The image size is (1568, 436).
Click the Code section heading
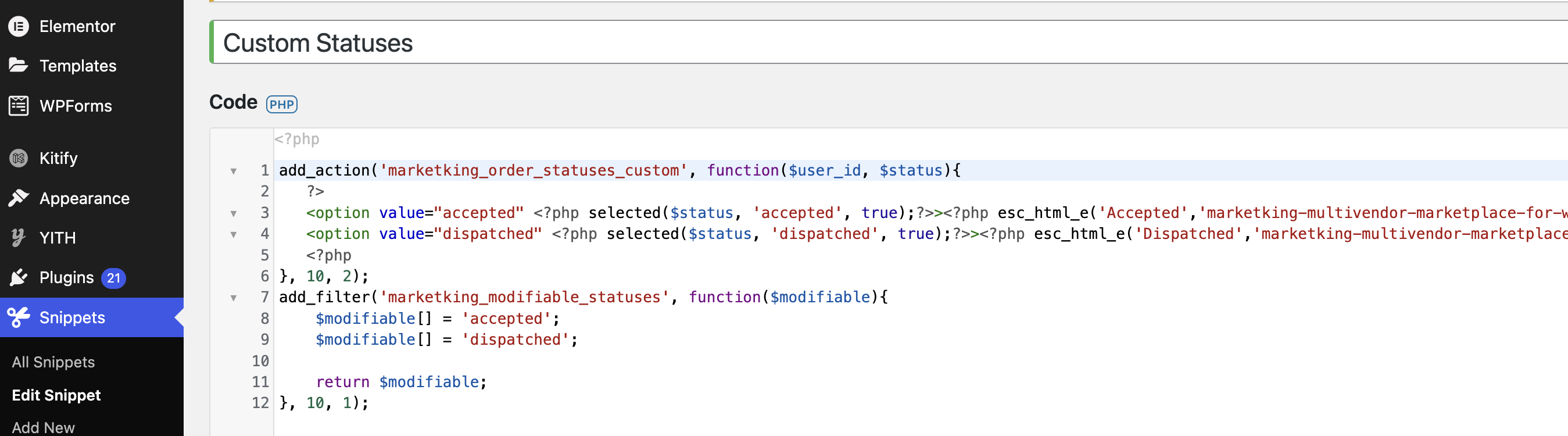point(233,102)
